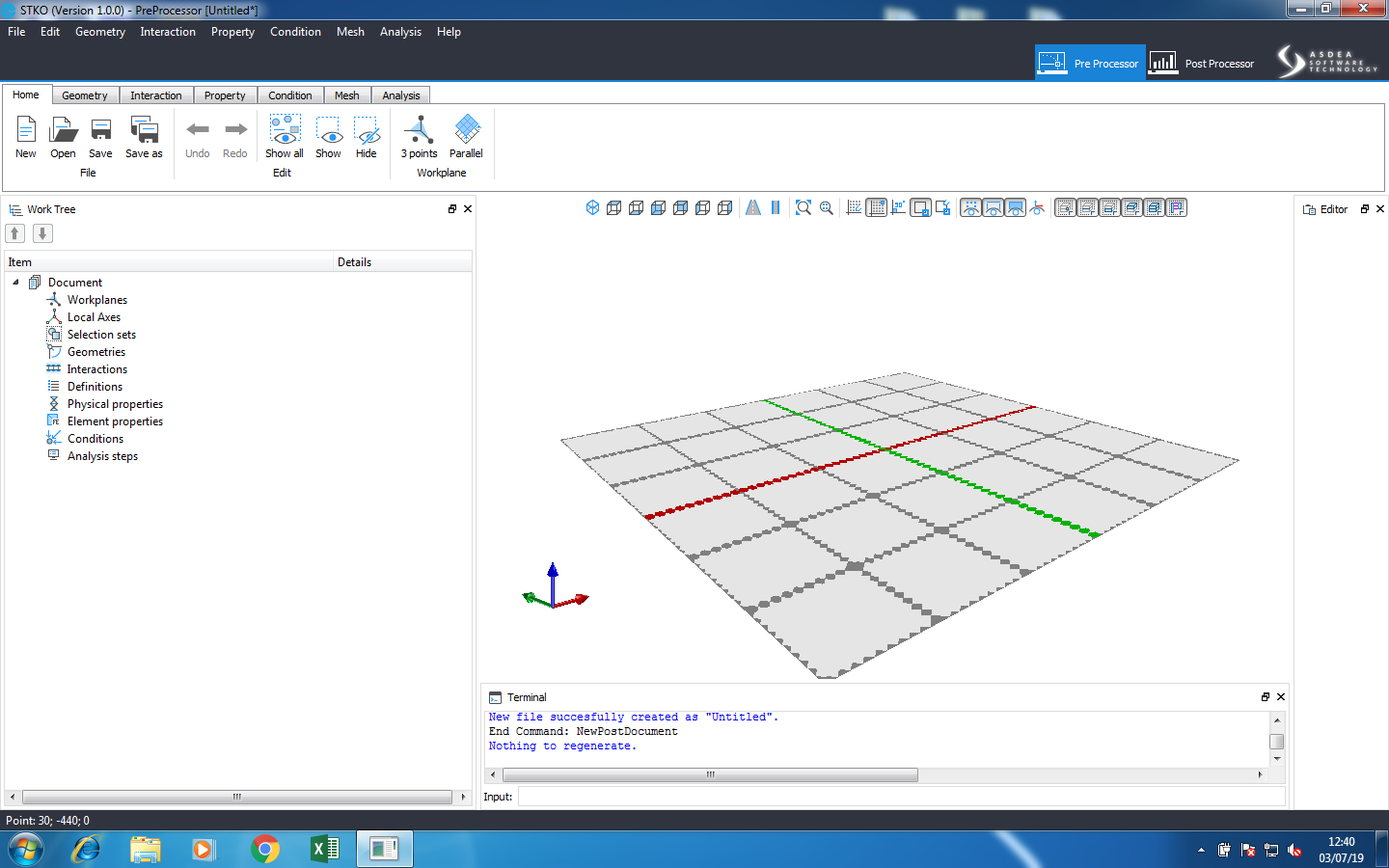This screenshot has width=1389, height=868.
Task: Switch to the Post Processor mode
Action: pyautogui.click(x=1202, y=63)
